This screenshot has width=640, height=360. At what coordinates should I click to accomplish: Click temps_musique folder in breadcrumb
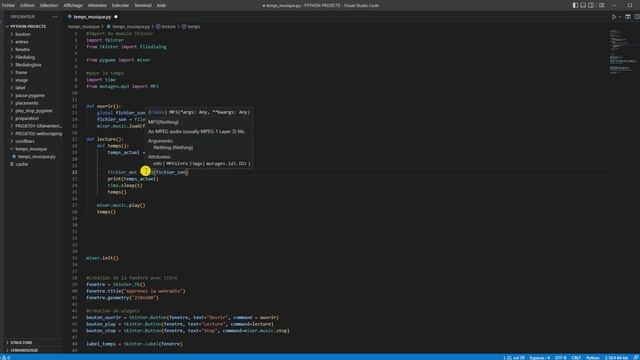[x=84, y=27]
